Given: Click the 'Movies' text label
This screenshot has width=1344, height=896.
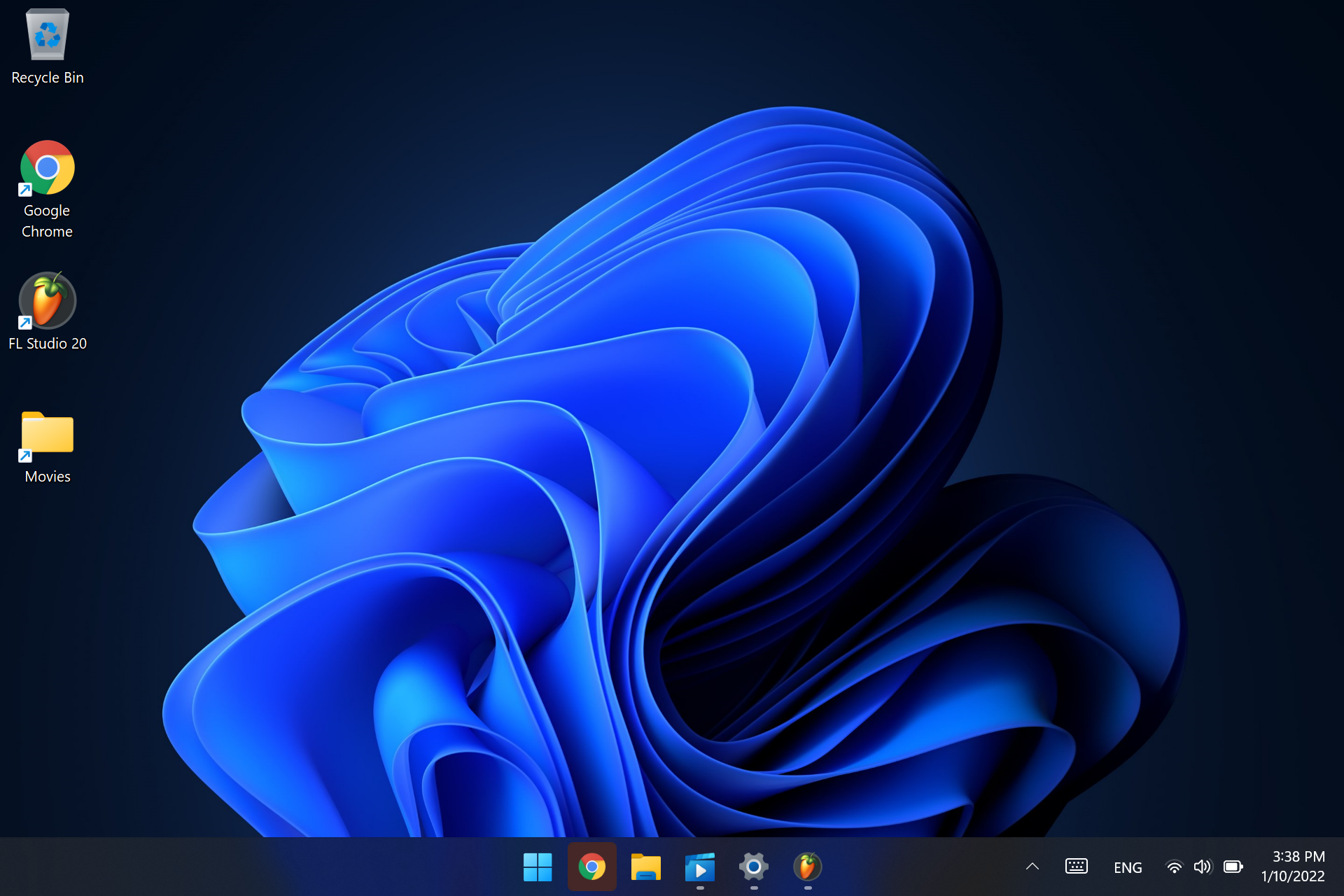Looking at the screenshot, I should point(48,477).
